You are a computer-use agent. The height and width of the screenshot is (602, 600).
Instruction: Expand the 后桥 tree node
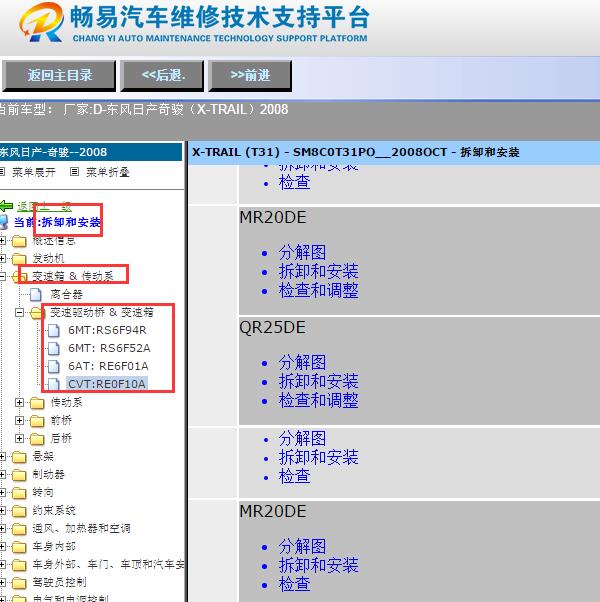pyautogui.click(x=19, y=438)
